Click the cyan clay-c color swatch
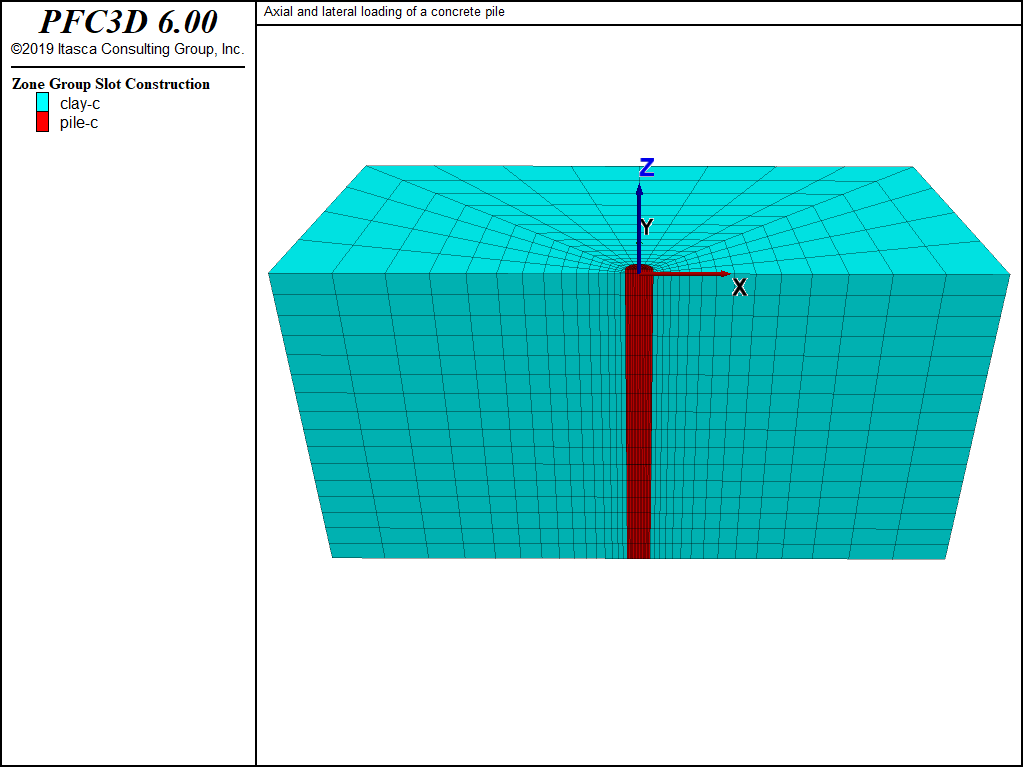The image size is (1024, 768). point(42,103)
